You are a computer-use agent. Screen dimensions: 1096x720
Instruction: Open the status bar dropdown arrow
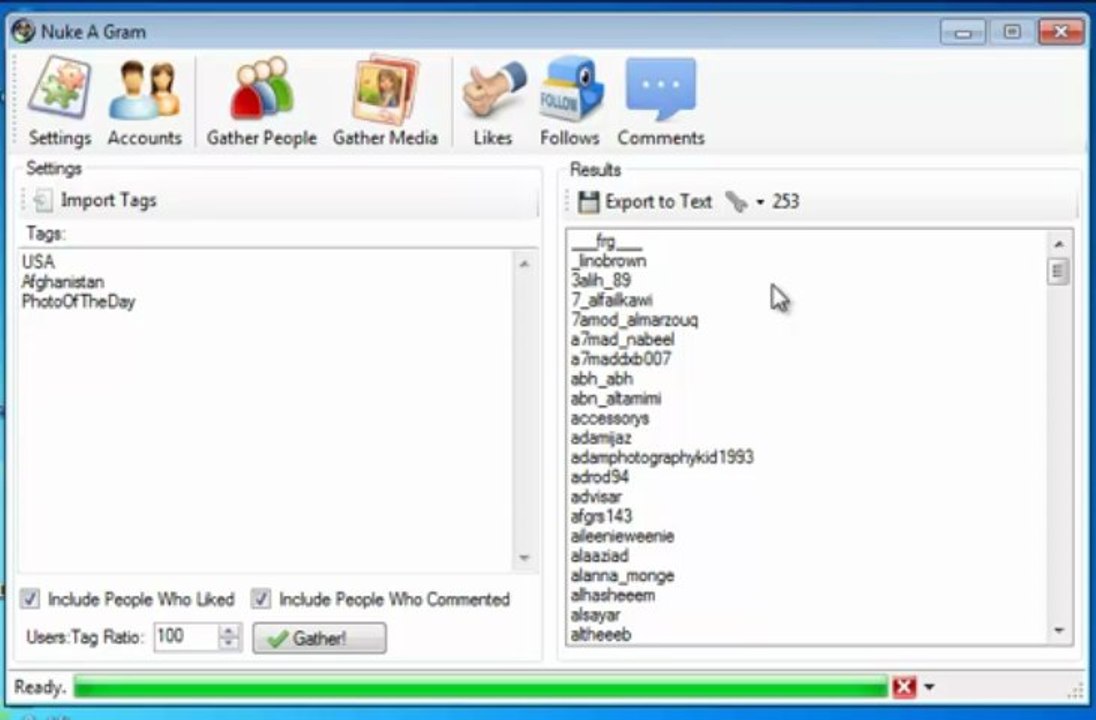coord(930,687)
